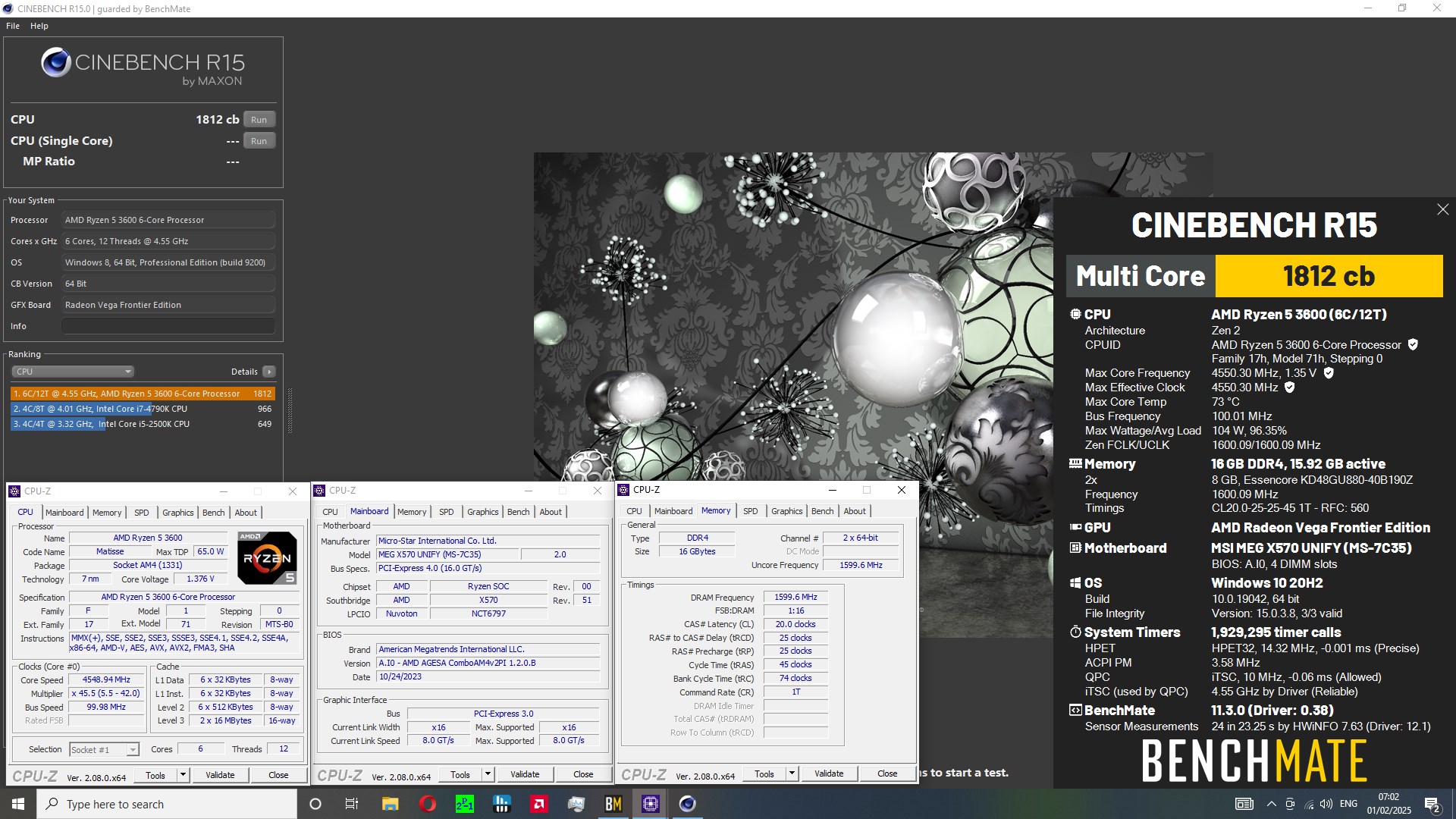Open the File menu

pos(13,26)
